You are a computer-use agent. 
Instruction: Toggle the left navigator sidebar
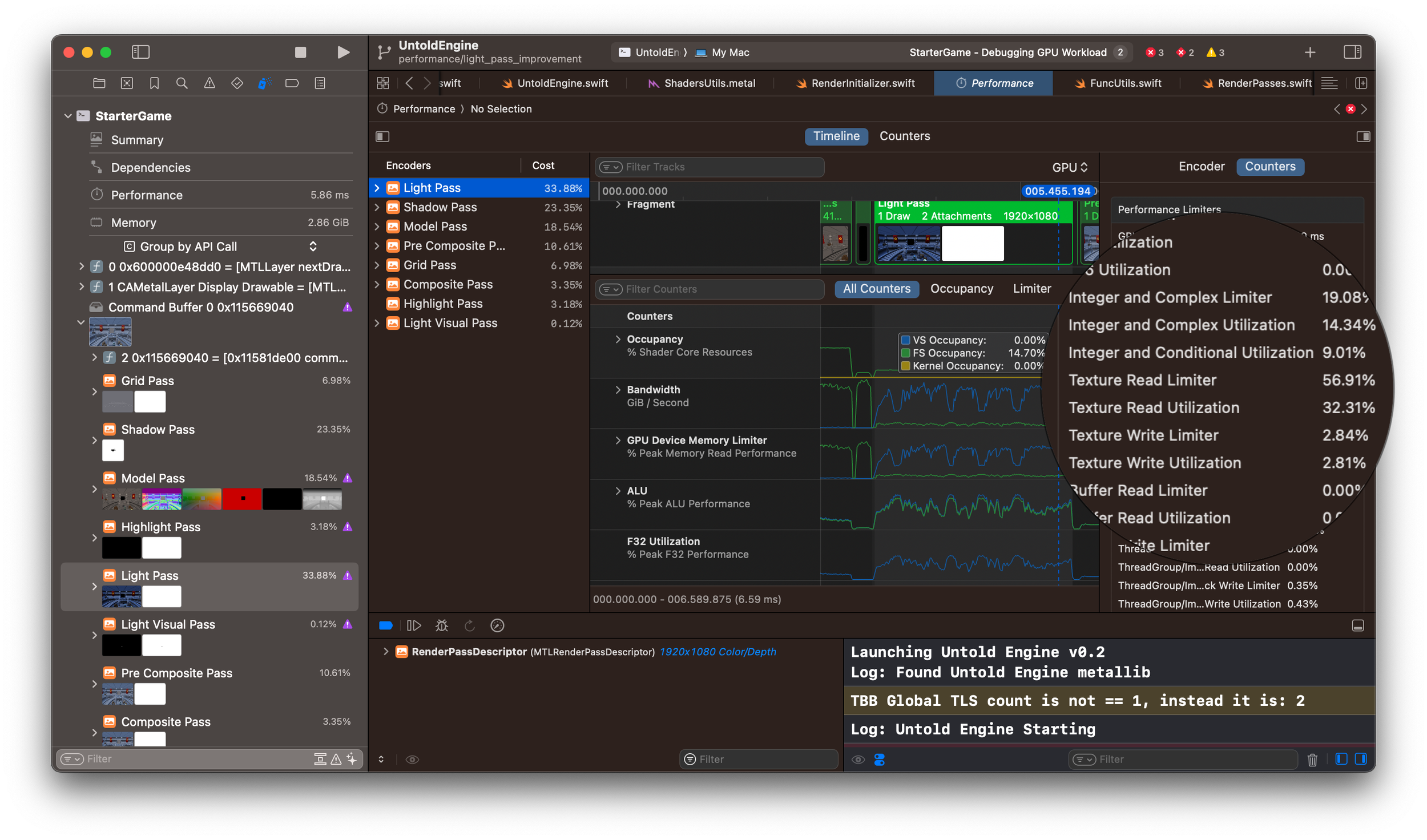(140, 52)
